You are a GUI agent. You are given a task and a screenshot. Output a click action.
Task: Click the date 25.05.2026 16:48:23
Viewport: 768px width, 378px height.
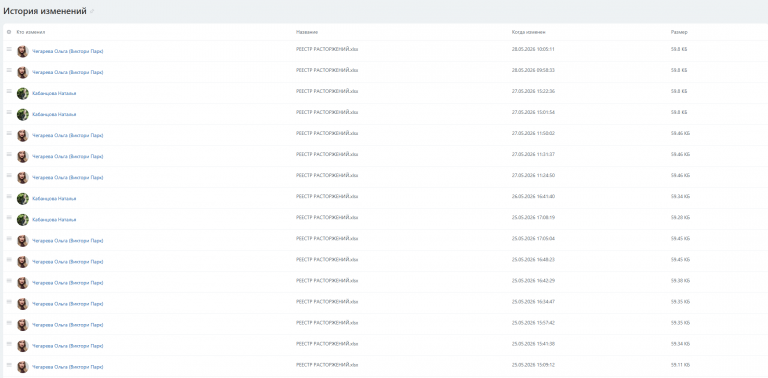[533, 260]
